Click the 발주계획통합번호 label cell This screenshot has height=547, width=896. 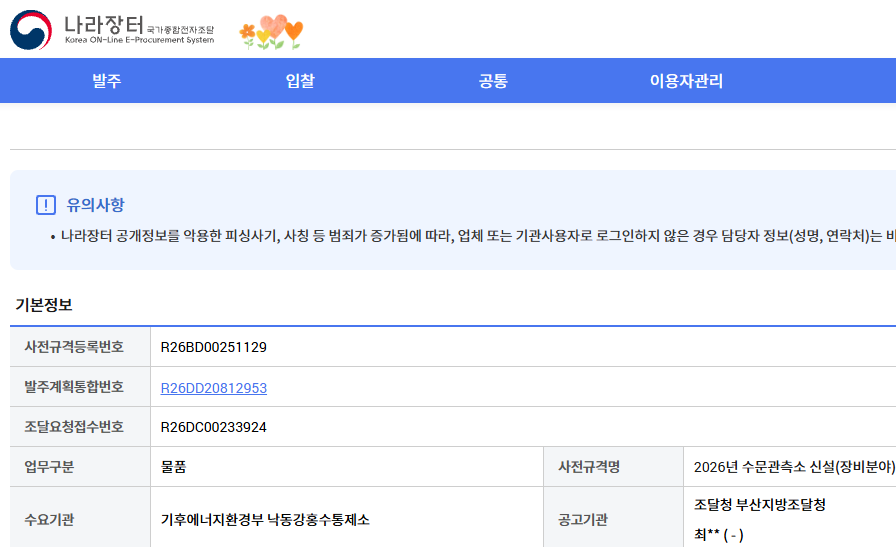point(80,387)
